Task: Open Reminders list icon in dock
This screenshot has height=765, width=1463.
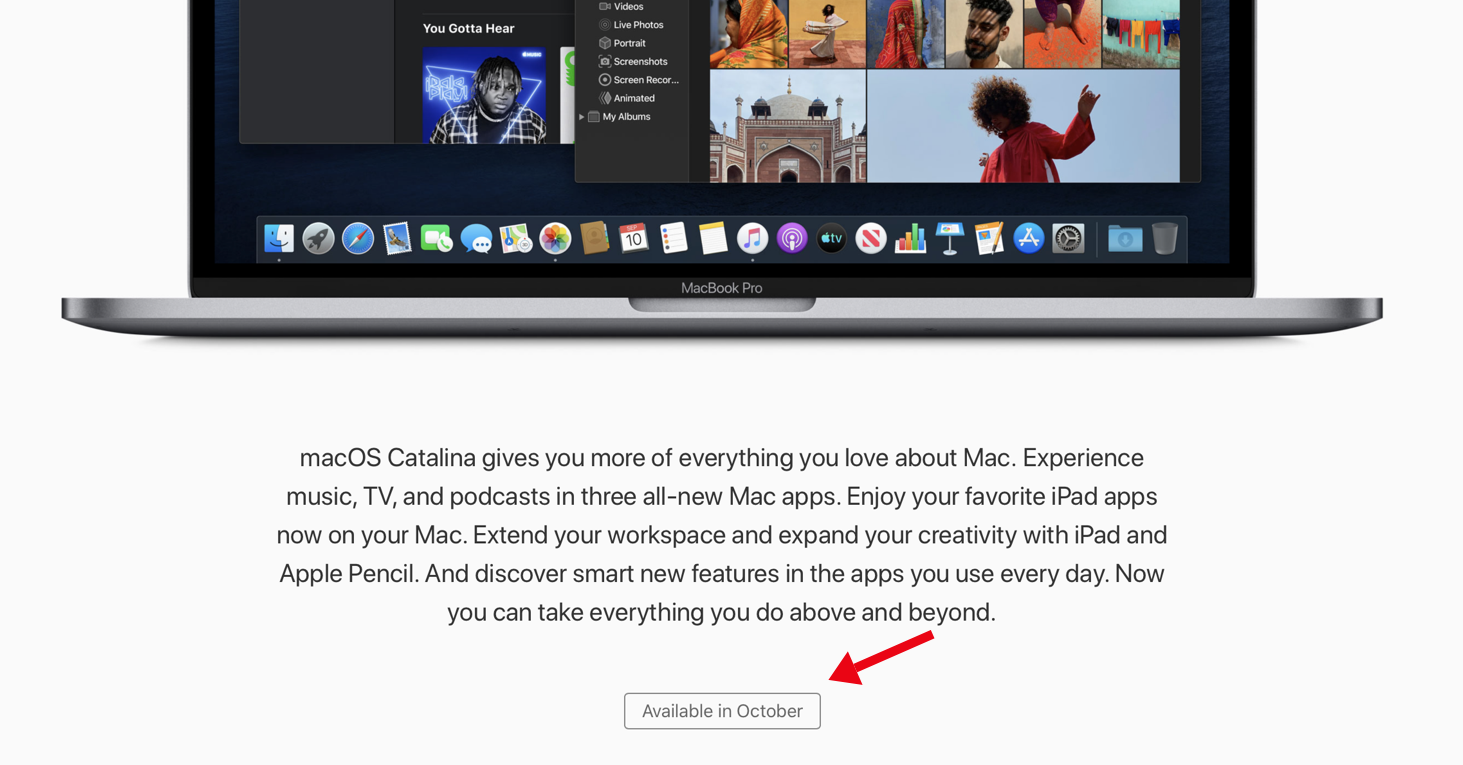Action: coord(673,238)
